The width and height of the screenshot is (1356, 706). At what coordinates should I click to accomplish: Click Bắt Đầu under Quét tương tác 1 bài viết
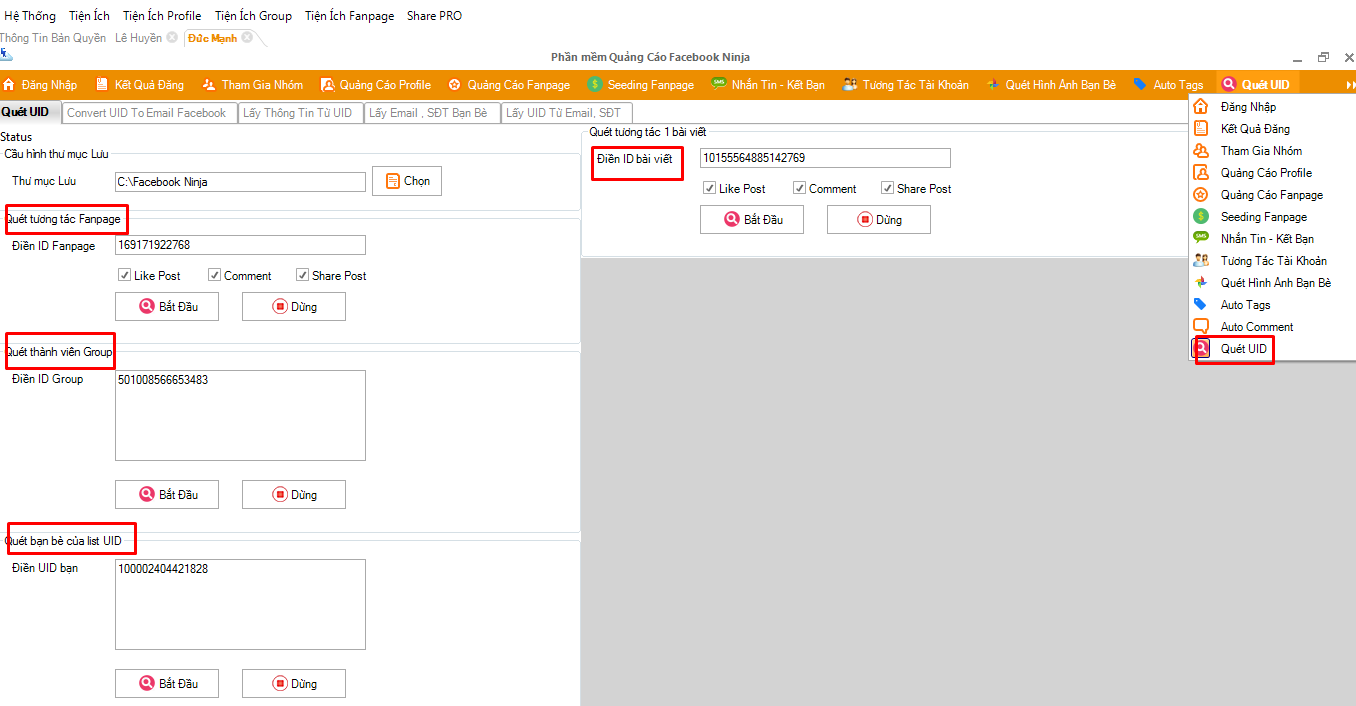[752, 220]
